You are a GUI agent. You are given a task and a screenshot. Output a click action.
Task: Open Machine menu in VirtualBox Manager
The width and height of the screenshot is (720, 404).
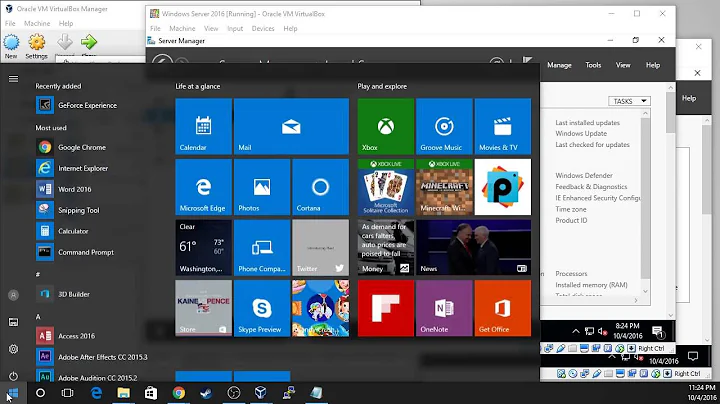click(37, 23)
